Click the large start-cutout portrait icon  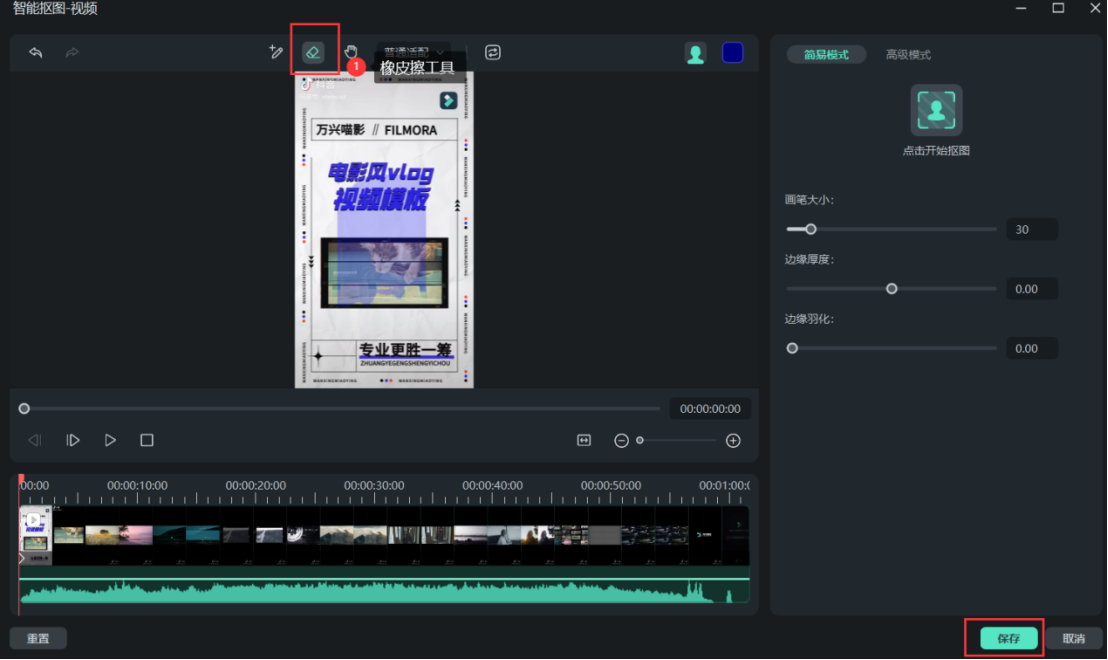(936, 110)
